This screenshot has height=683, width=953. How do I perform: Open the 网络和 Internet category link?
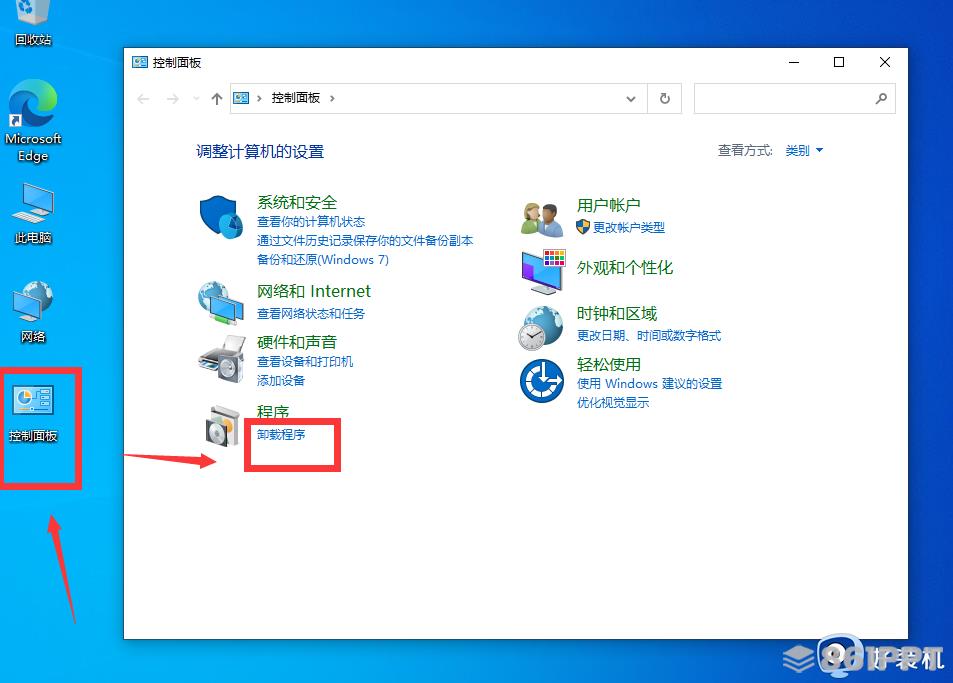click(x=314, y=291)
